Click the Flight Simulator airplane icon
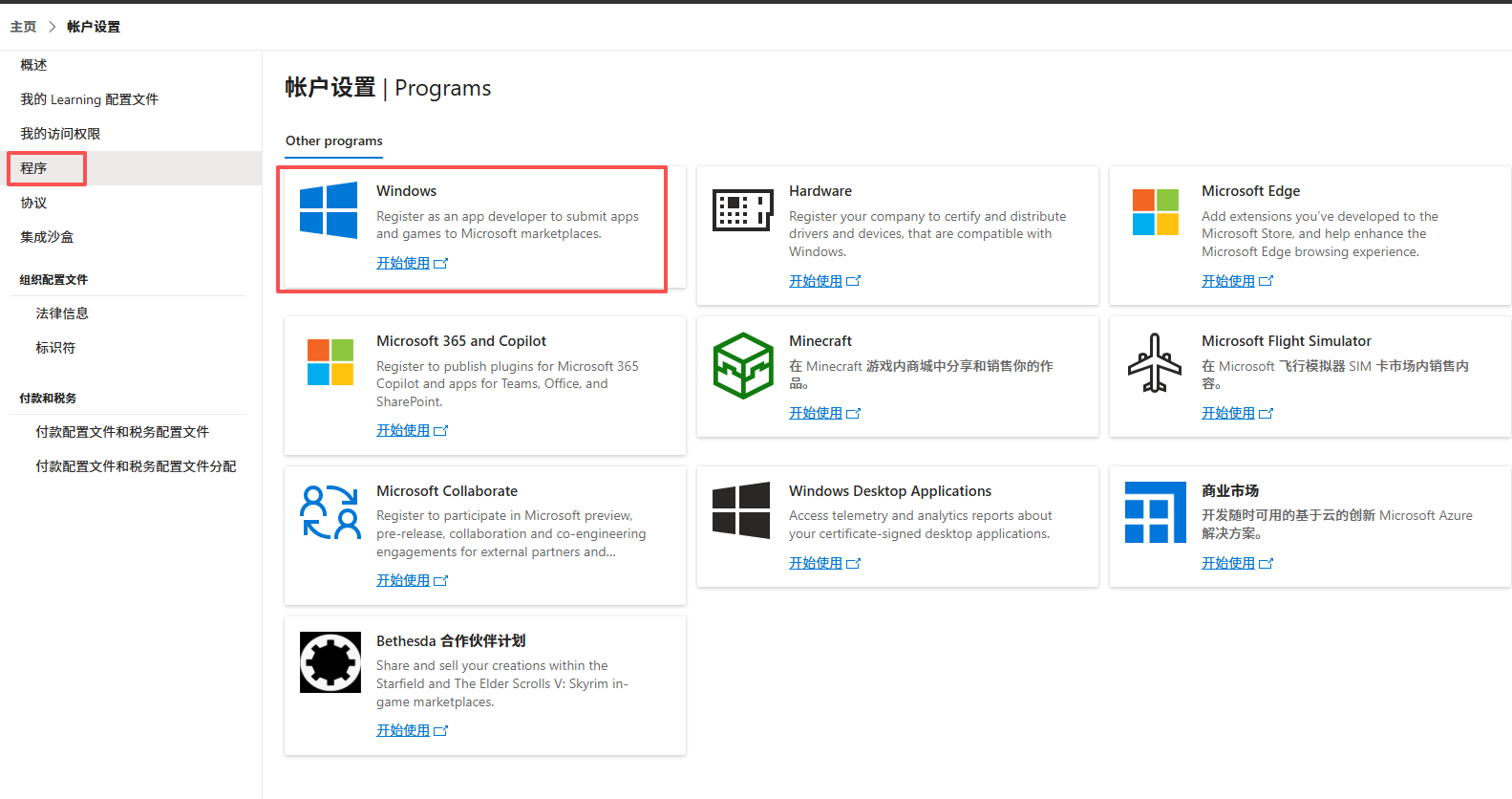This screenshot has height=799, width=1512. (x=1155, y=363)
